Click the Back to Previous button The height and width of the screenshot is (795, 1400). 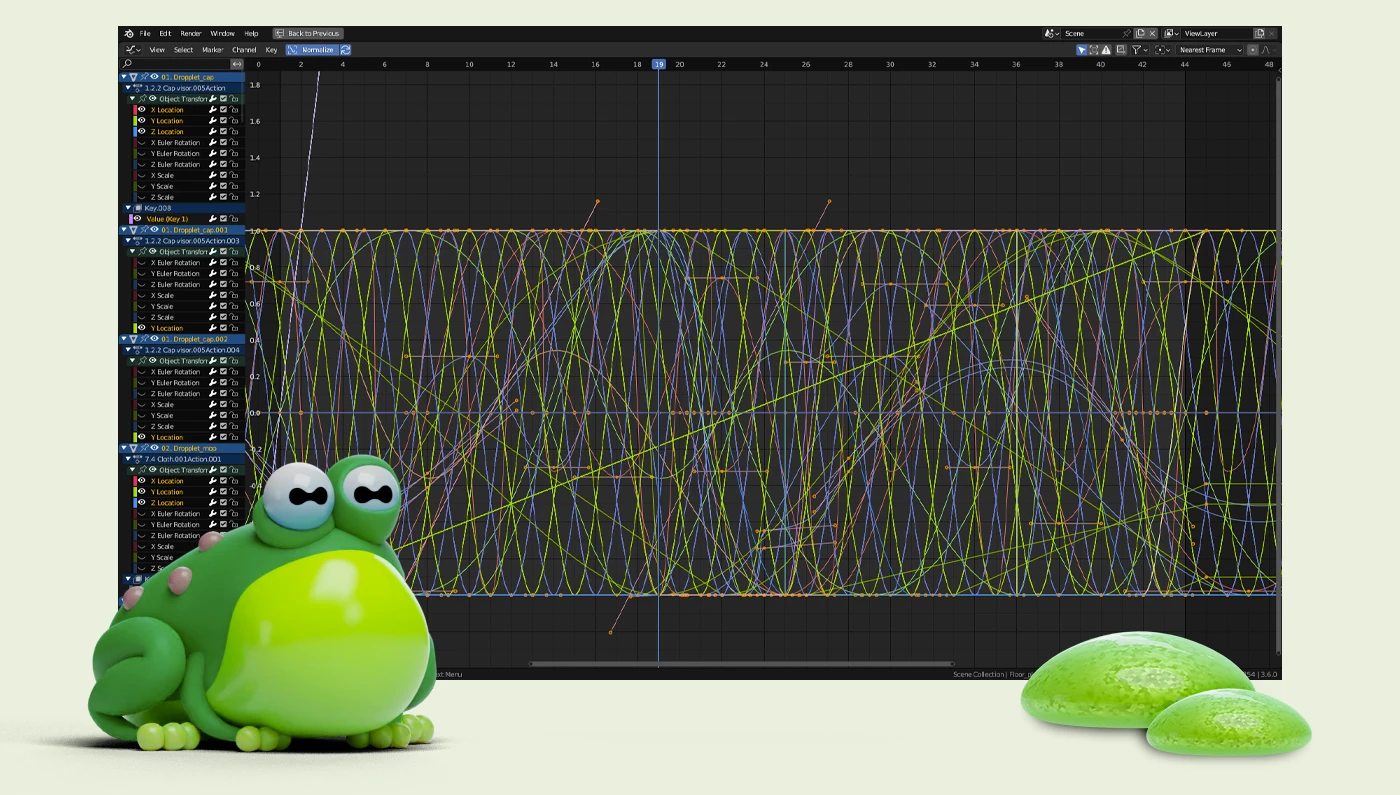tap(308, 33)
